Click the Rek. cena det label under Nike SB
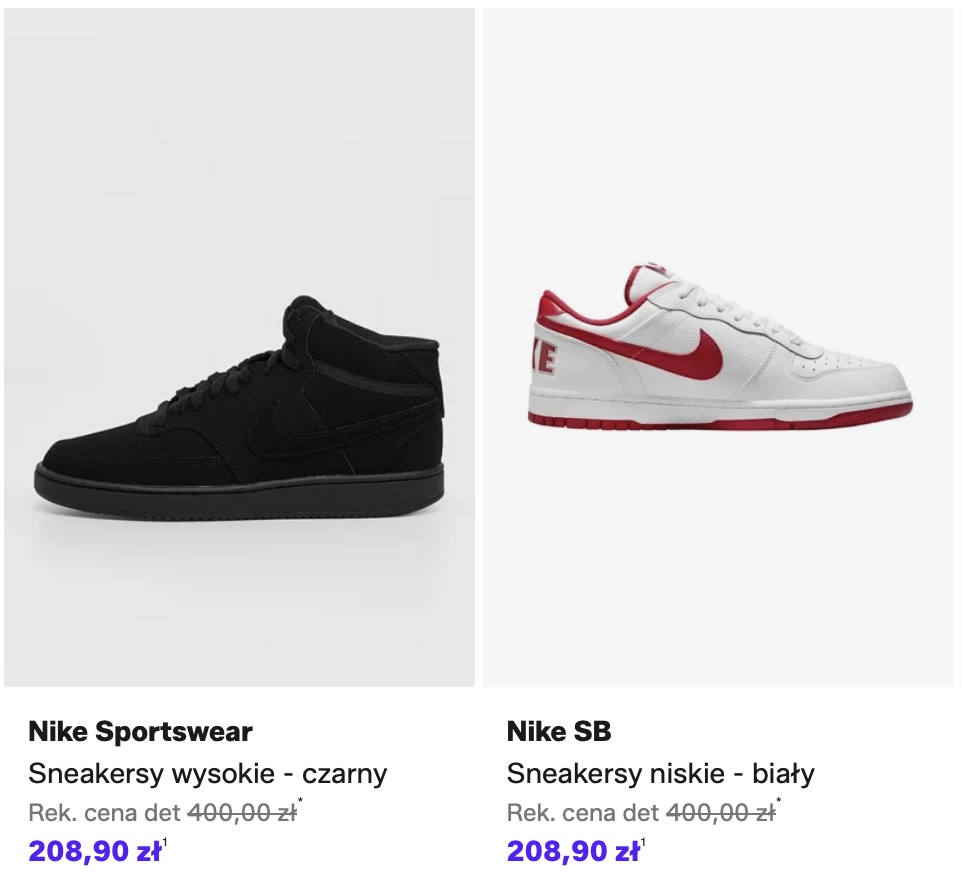Screen dimensions: 962x884 [x=582, y=813]
